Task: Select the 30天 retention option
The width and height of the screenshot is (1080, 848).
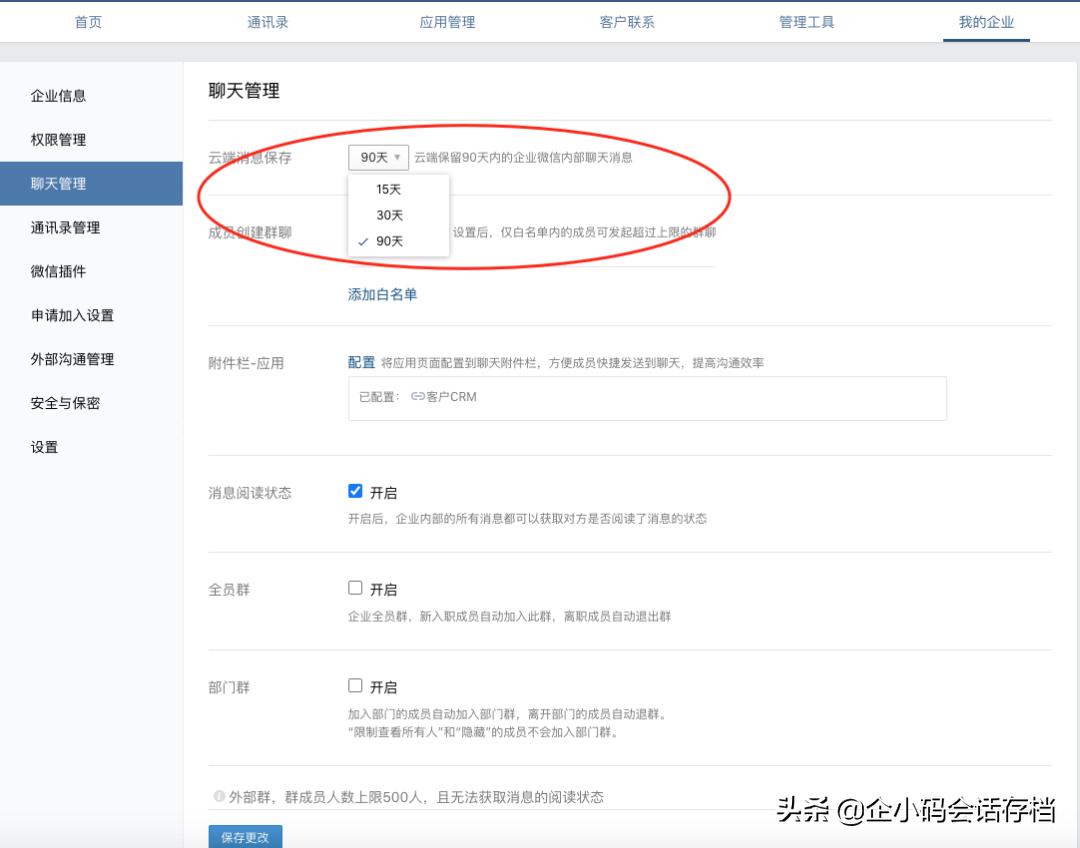Action: (389, 214)
